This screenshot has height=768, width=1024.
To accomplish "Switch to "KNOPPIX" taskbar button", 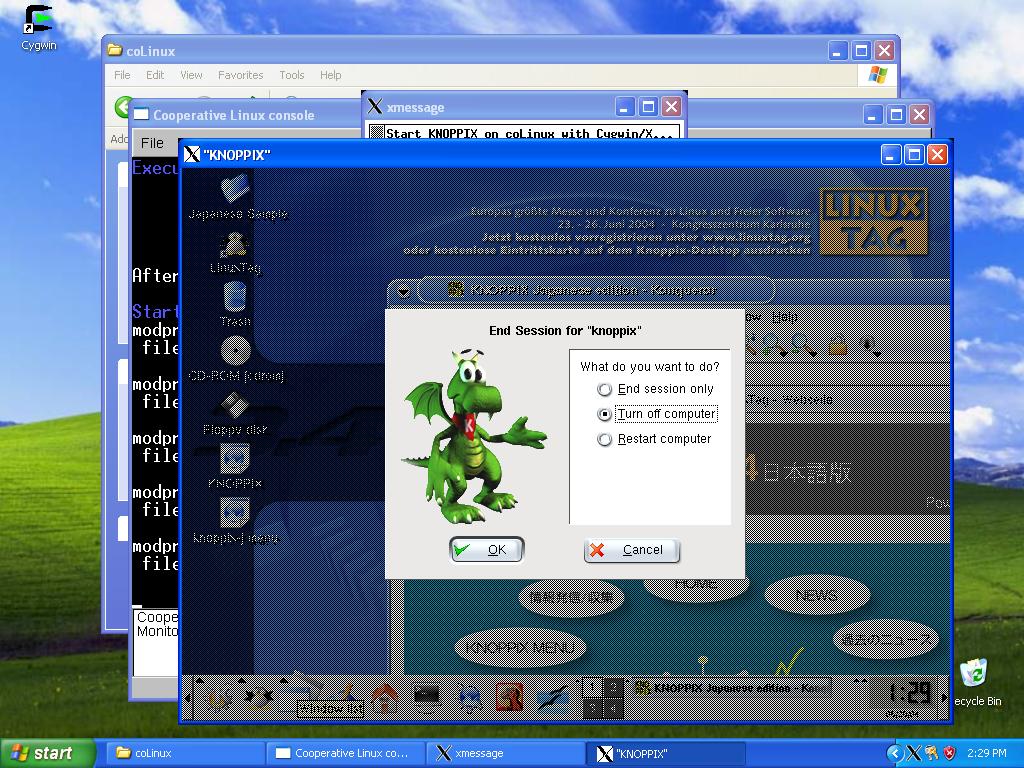I will pos(666,753).
